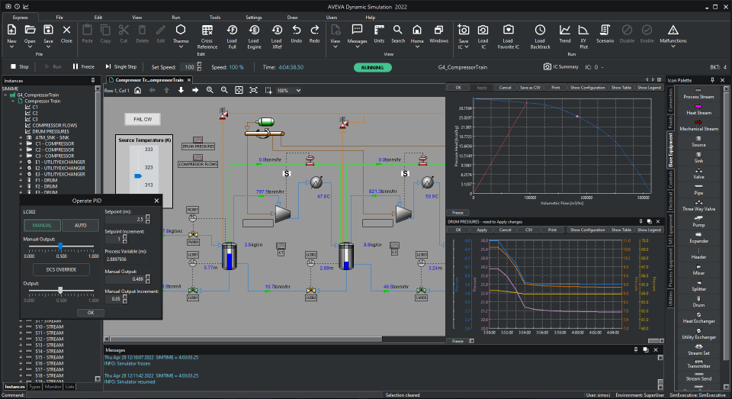The height and width of the screenshot is (399, 732).
Task: Click the fit-to-window icon on flowsheet toolbar
Action: [x=239, y=90]
